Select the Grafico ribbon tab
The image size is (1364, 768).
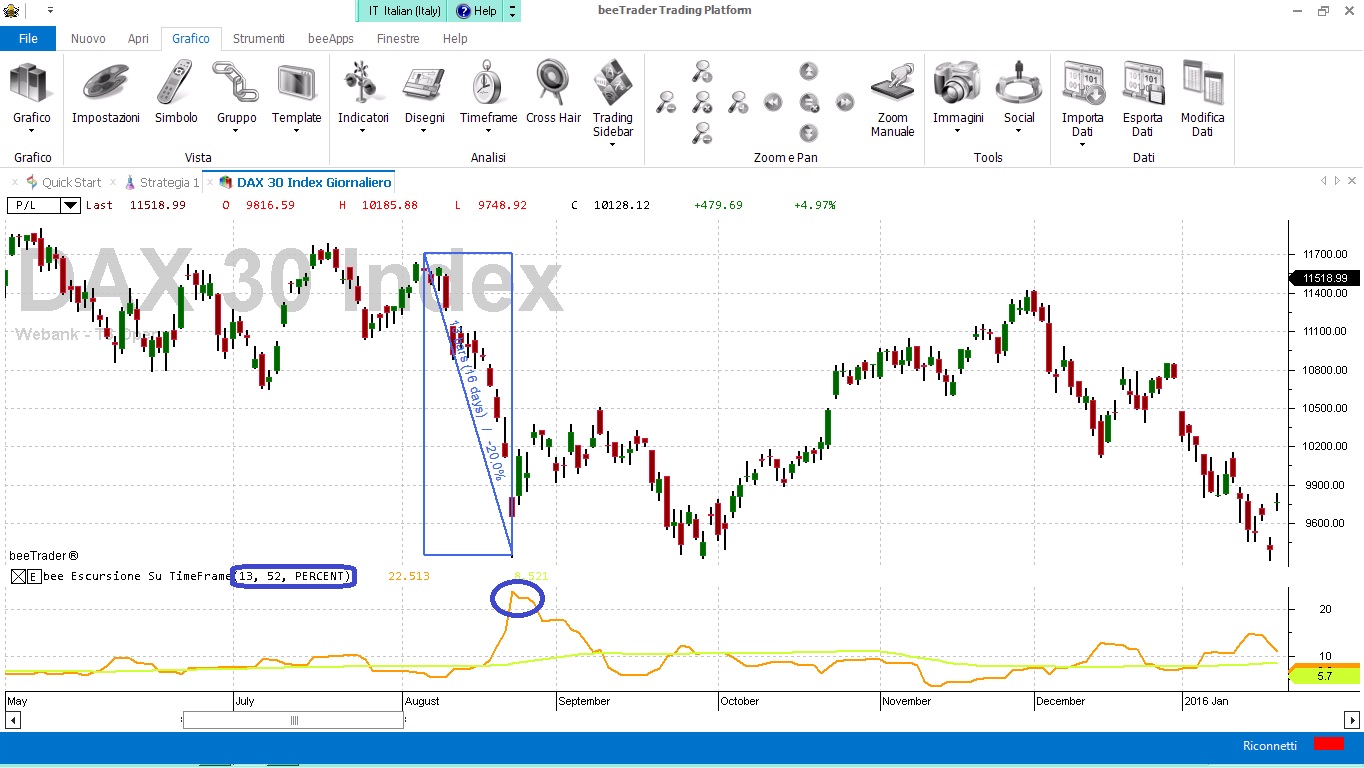coord(191,39)
